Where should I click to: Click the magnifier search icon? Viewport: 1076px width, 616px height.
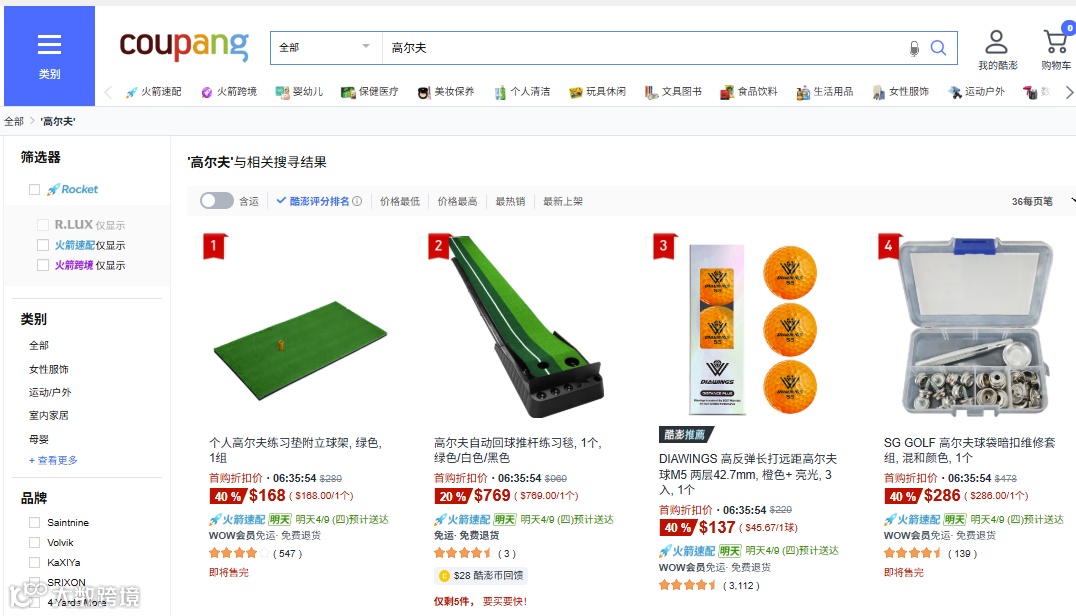tap(938, 48)
